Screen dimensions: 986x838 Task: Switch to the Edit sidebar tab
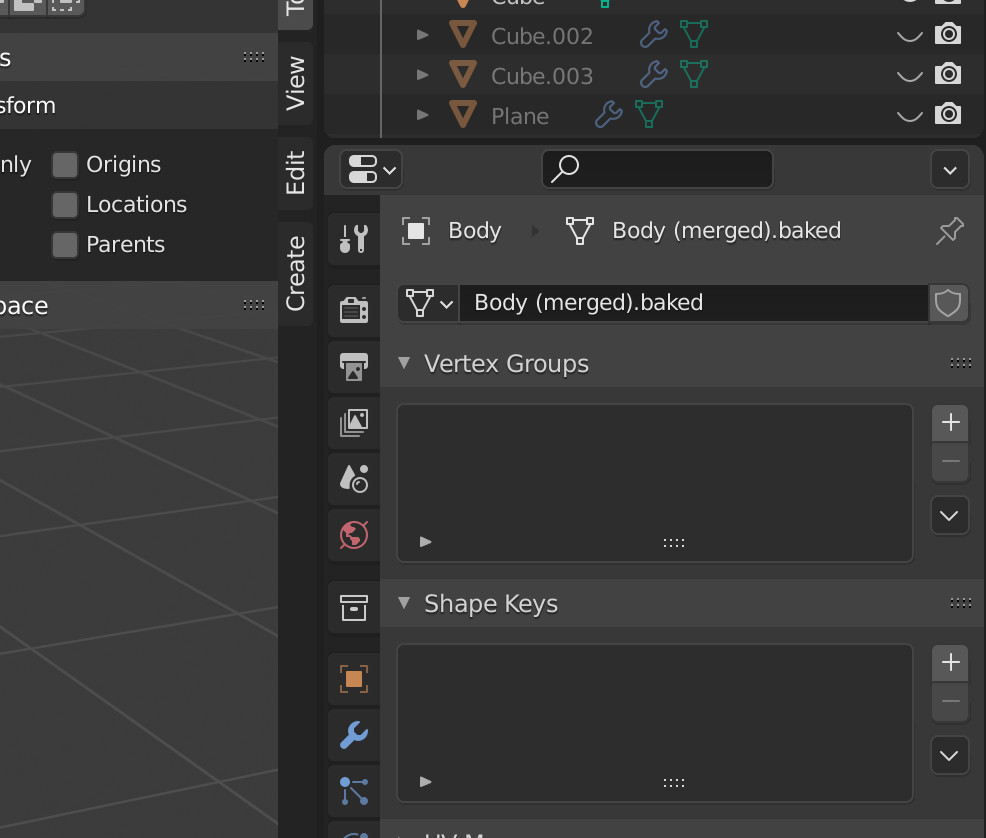296,173
